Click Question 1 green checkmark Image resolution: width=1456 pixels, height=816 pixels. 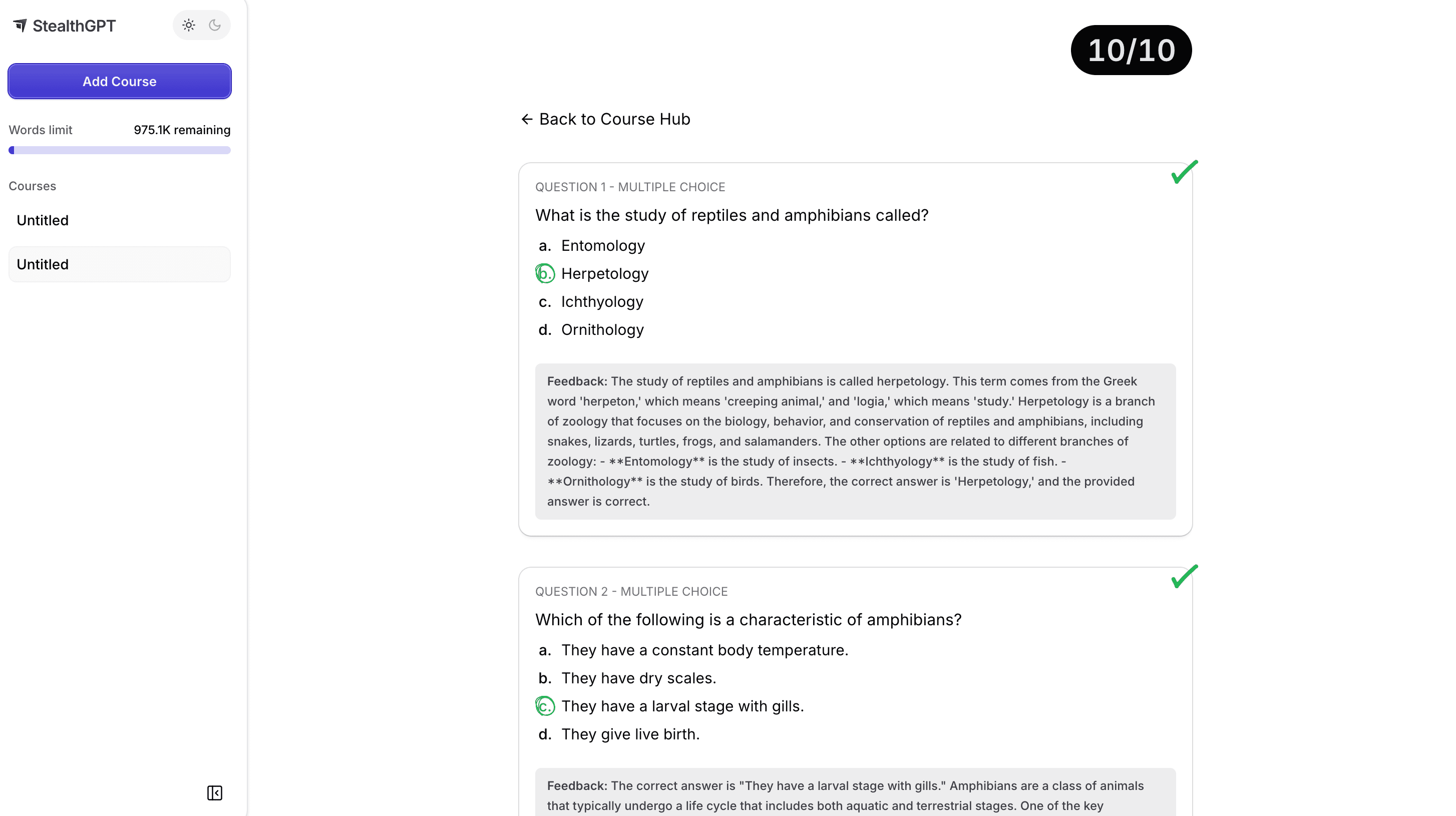1184,172
